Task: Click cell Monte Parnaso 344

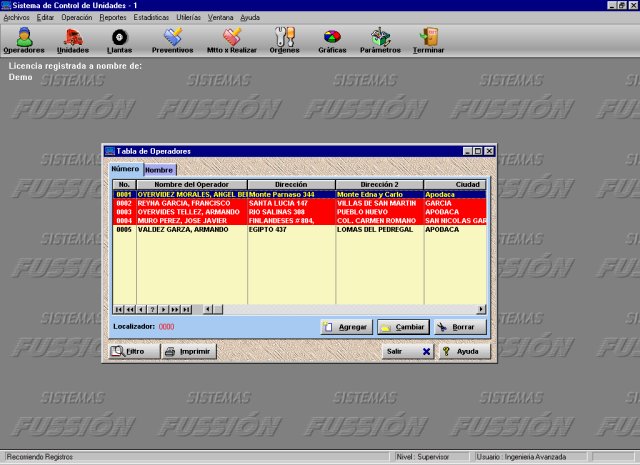Action: pyautogui.click(x=291, y=195)
